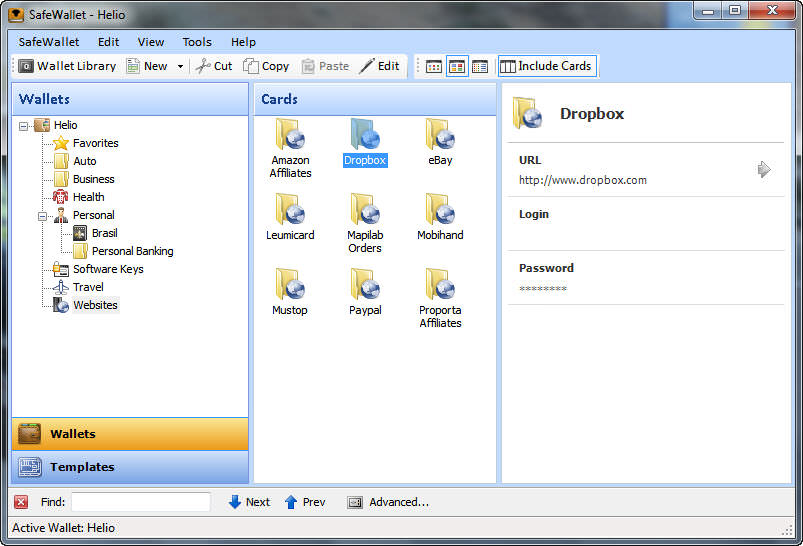The height and width of the screenshot is (546, 803).
Task: Select the Favorites star folder
Action: click(86, 143)
